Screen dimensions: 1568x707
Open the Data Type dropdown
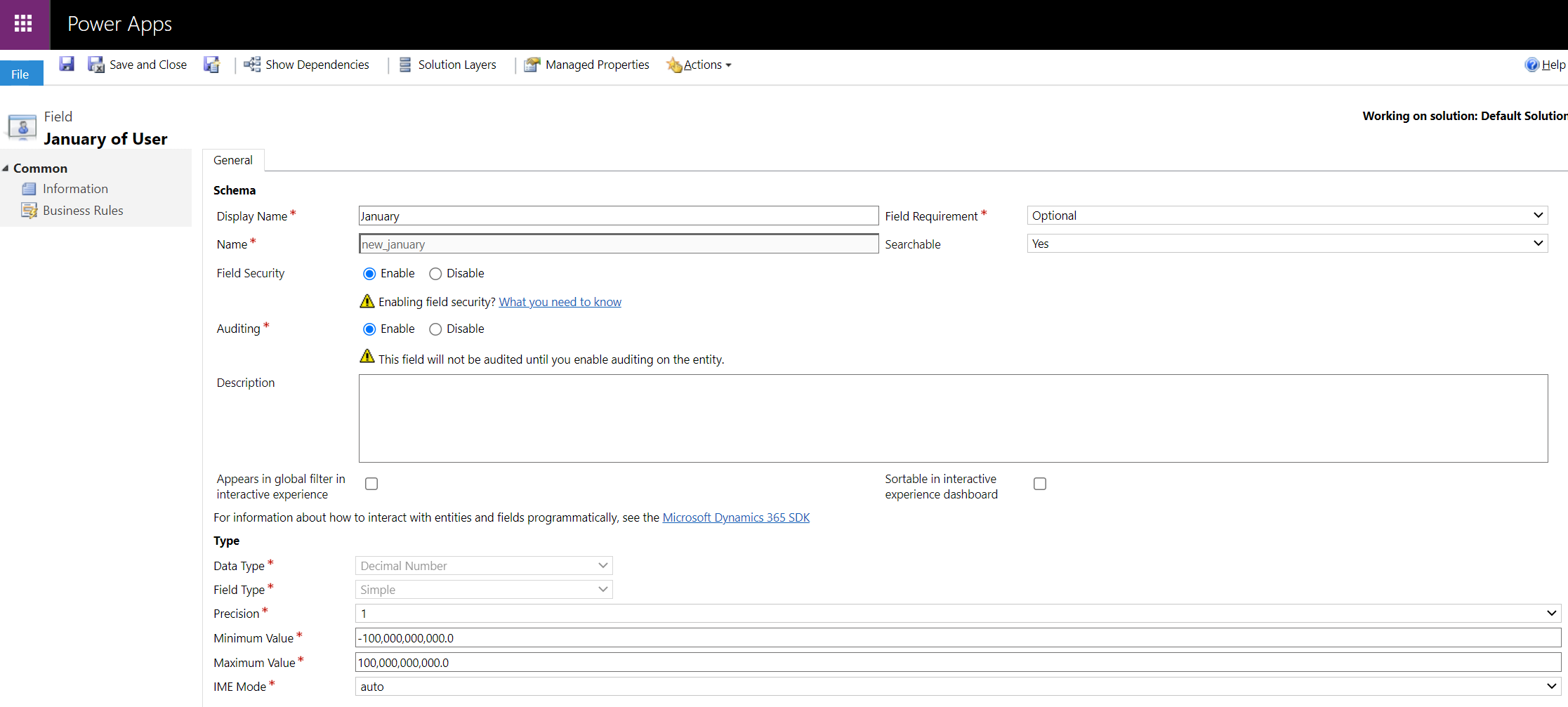(484, 566)
